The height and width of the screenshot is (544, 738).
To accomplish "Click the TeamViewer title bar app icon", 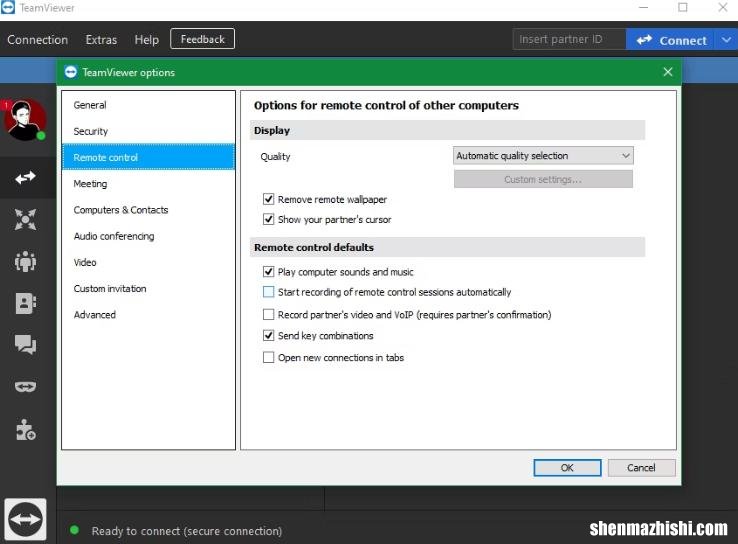I will (x=8, y=8).
